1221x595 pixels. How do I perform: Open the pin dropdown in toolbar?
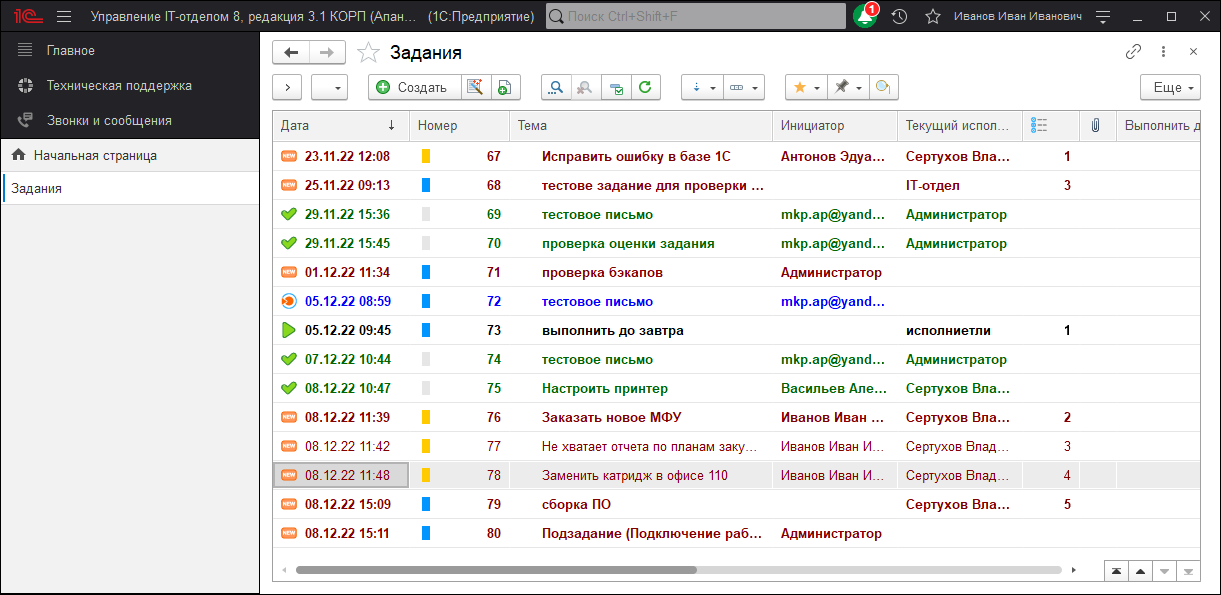(848, 87)
